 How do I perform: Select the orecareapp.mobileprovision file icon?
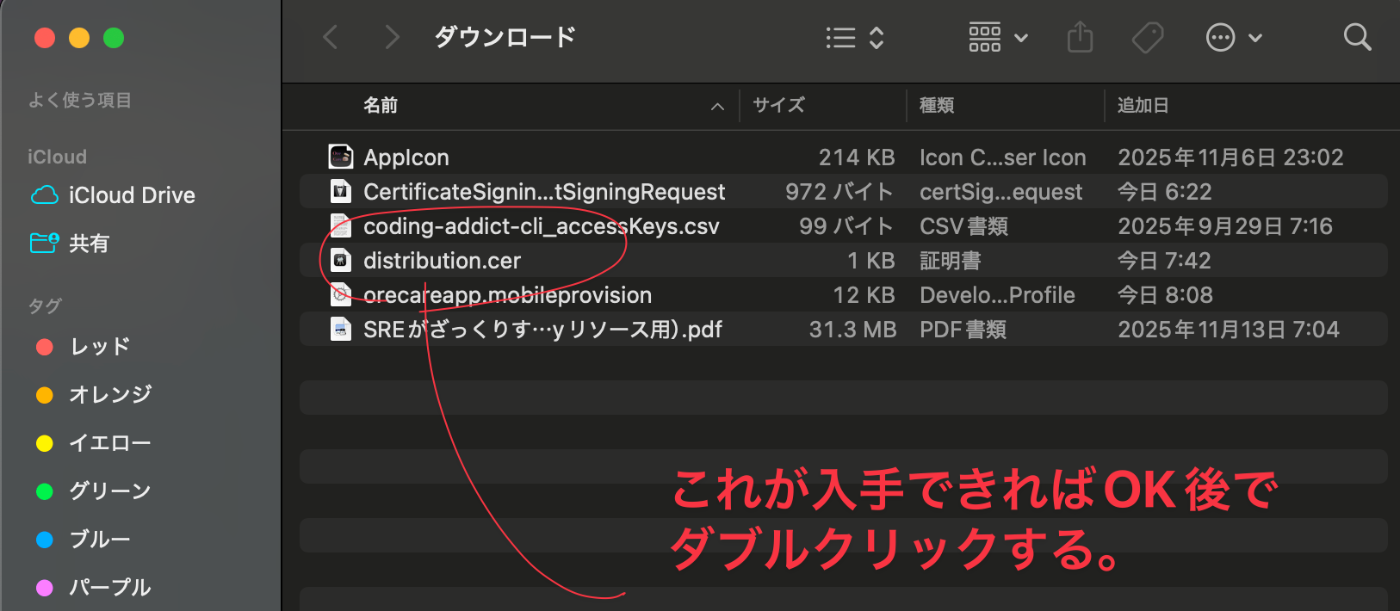click(x=341, y=294)
